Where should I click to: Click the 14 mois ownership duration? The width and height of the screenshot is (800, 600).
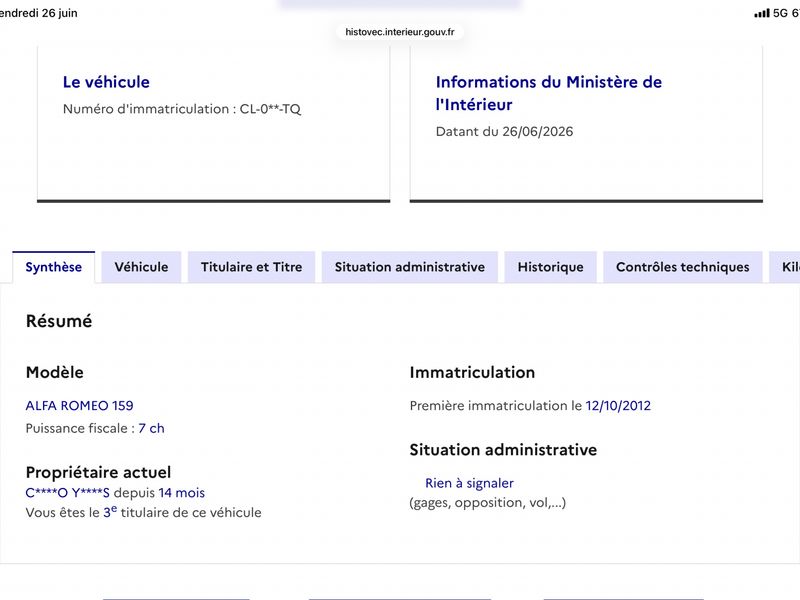click(x=182, y=493)
